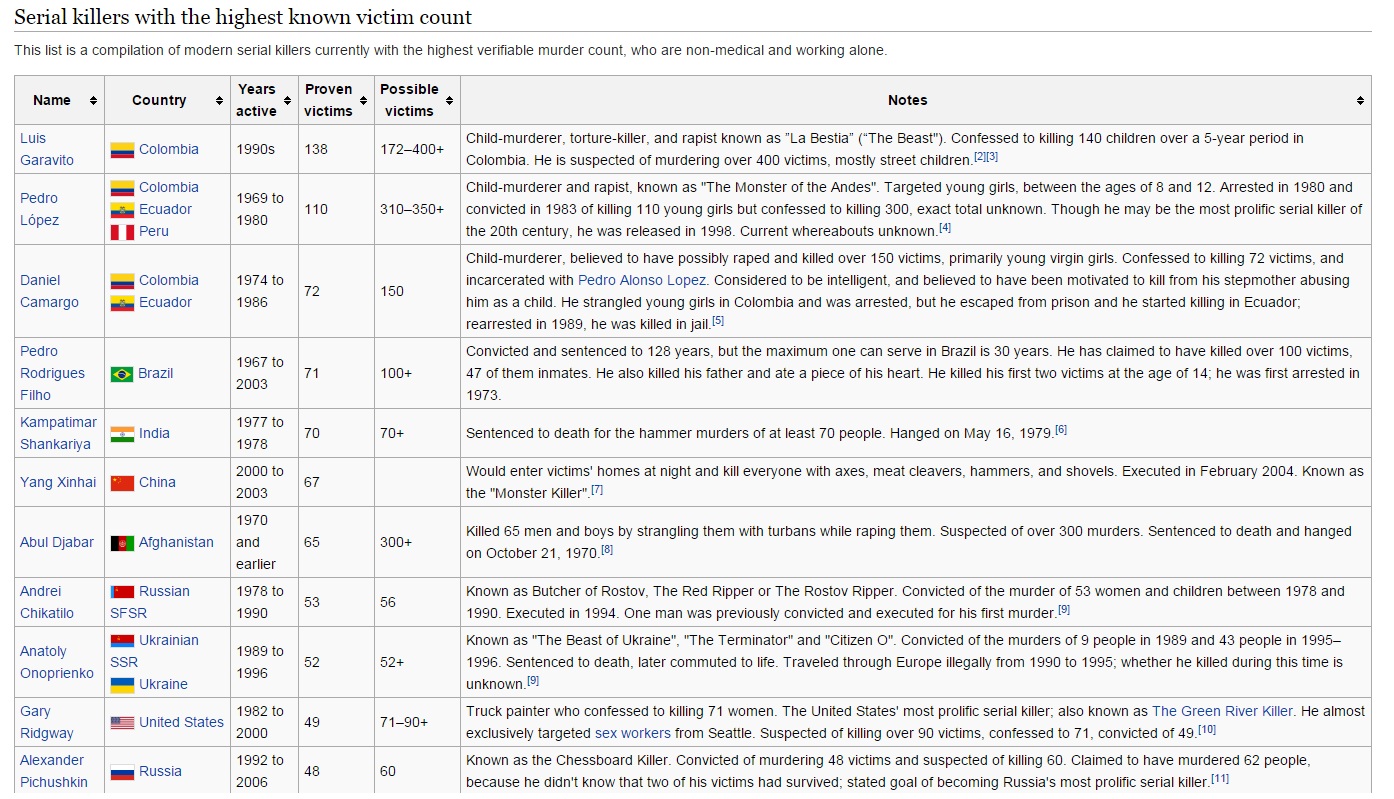1394x799 pixels.
Task: Select the "71–90+" possible victims cell
Action: tap(417, 722)
